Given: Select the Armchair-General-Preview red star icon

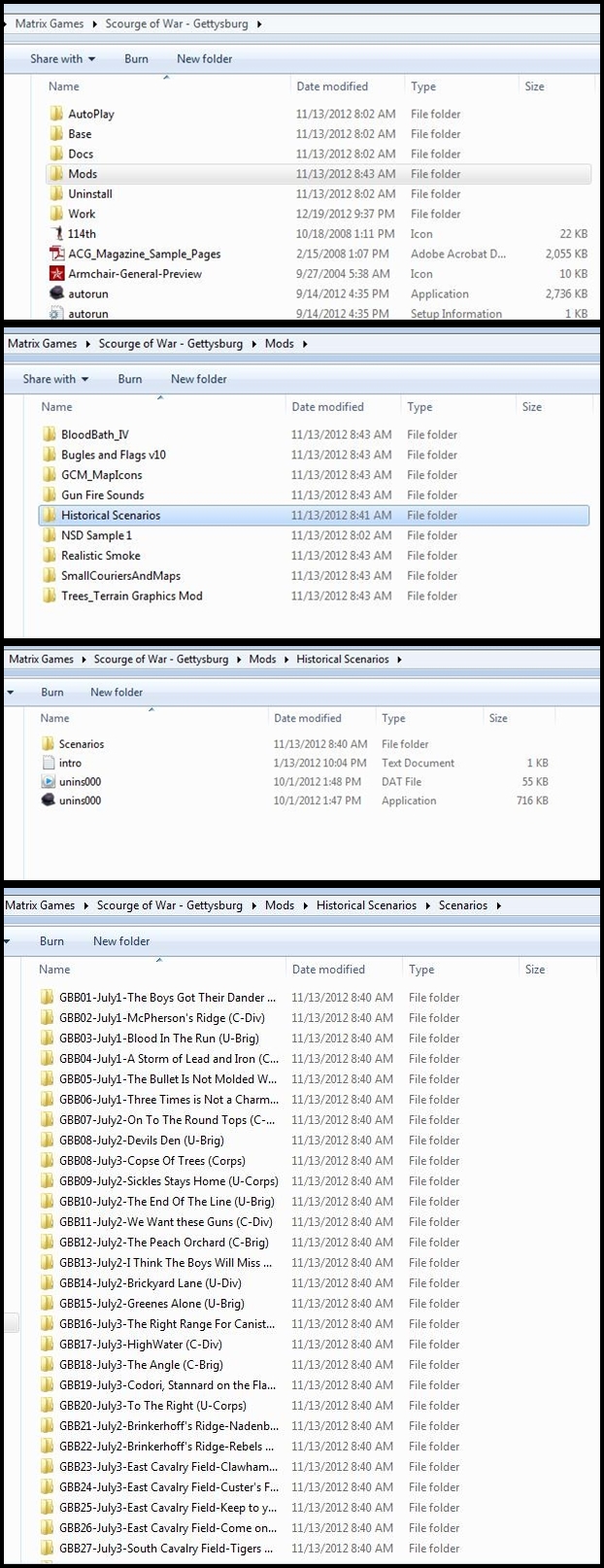Looking at the screenshot, I should click(56, 274).
